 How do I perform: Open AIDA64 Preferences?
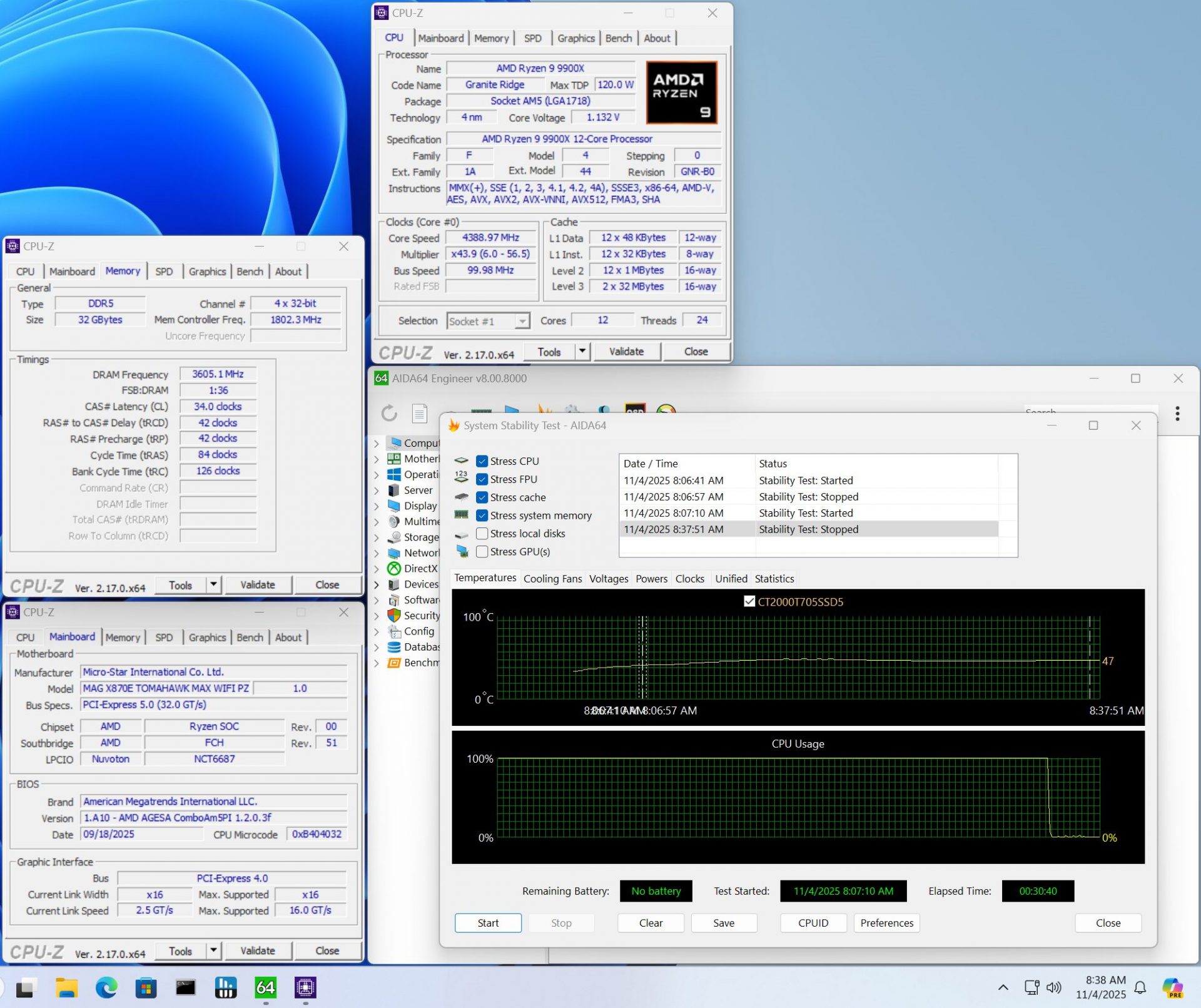[x=886, y=922]
